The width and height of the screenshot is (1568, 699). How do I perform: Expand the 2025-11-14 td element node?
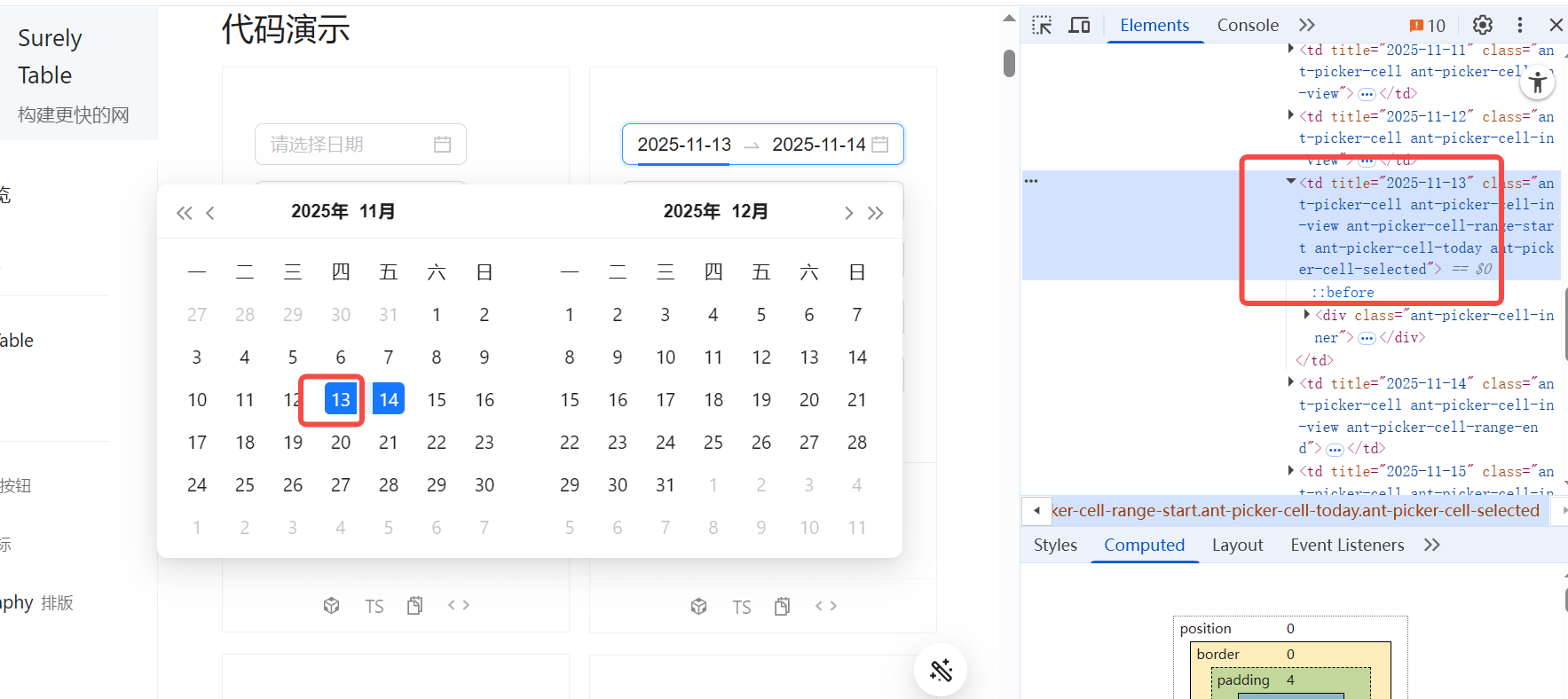tap(1291, 382)
